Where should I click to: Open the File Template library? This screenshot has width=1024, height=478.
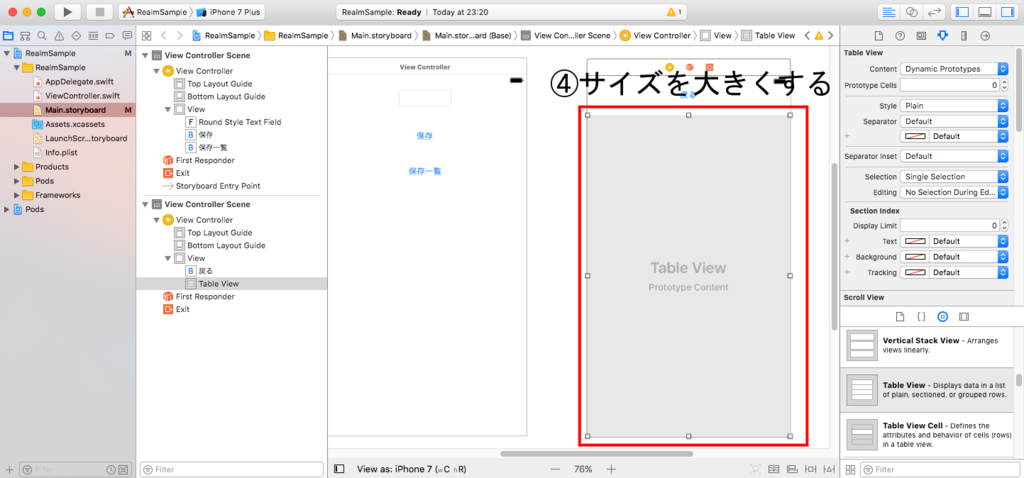coord(900,317)
